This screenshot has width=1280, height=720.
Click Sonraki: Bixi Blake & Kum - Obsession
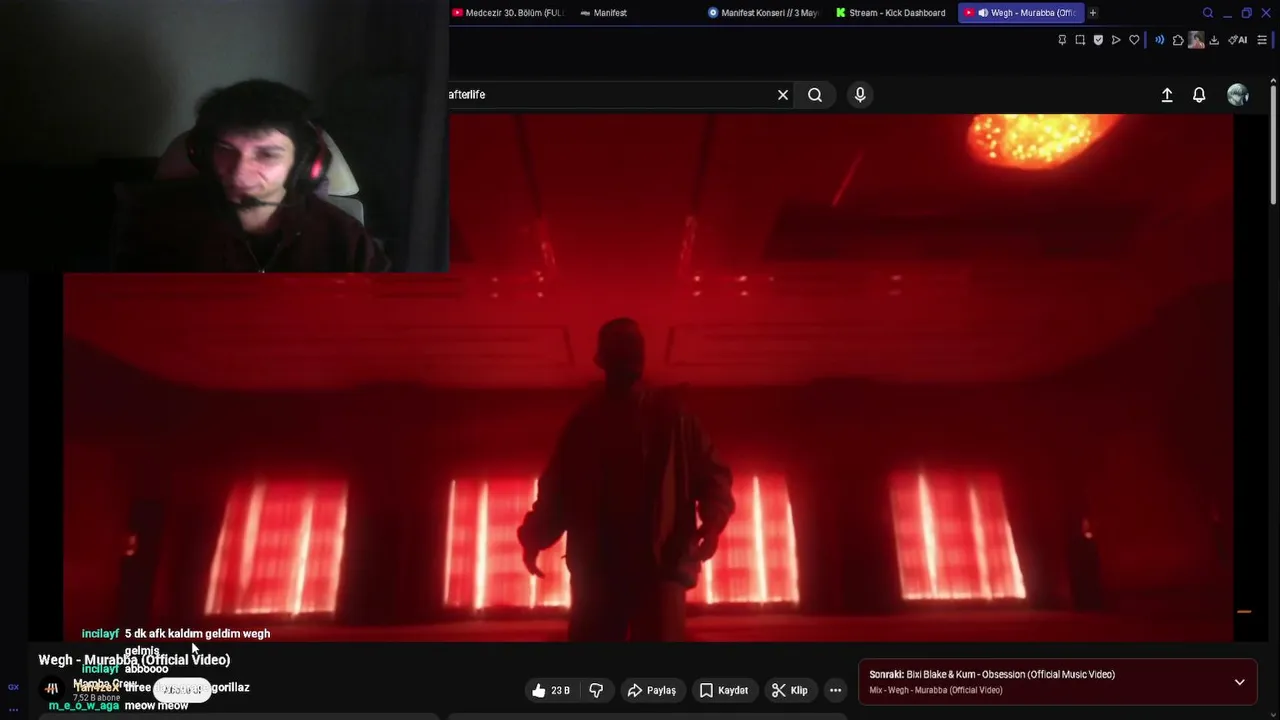[x=992, y=675]
